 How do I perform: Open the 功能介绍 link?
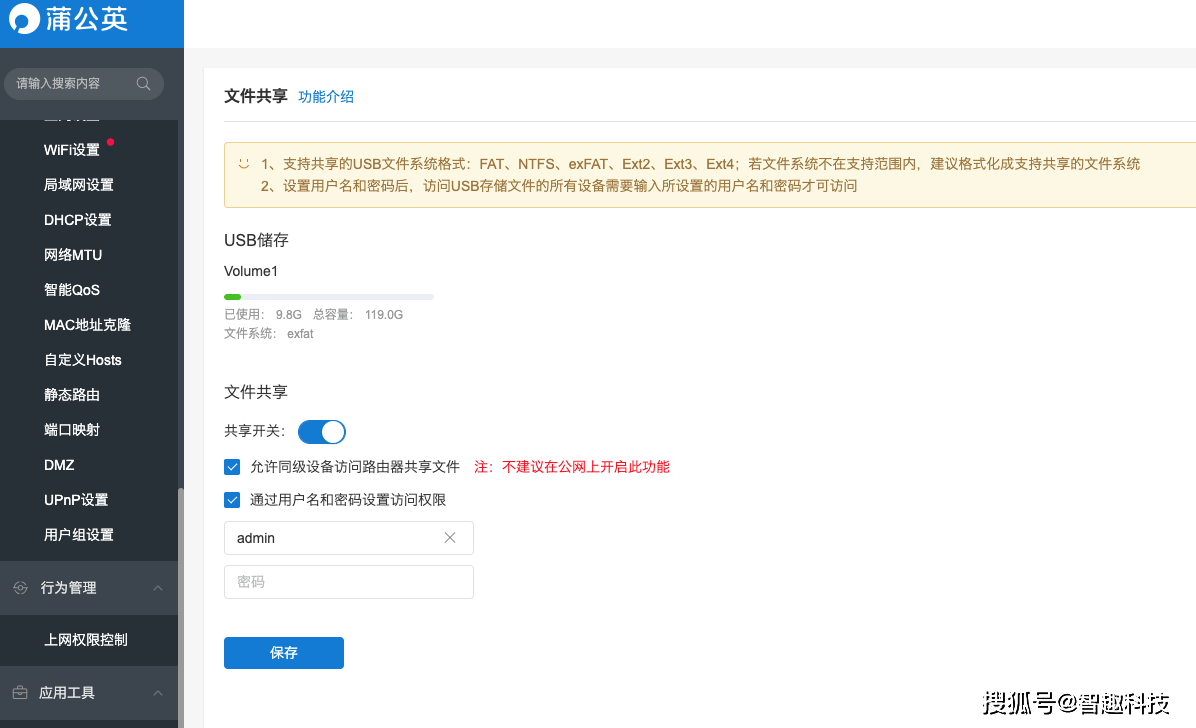tap(326, 97)
